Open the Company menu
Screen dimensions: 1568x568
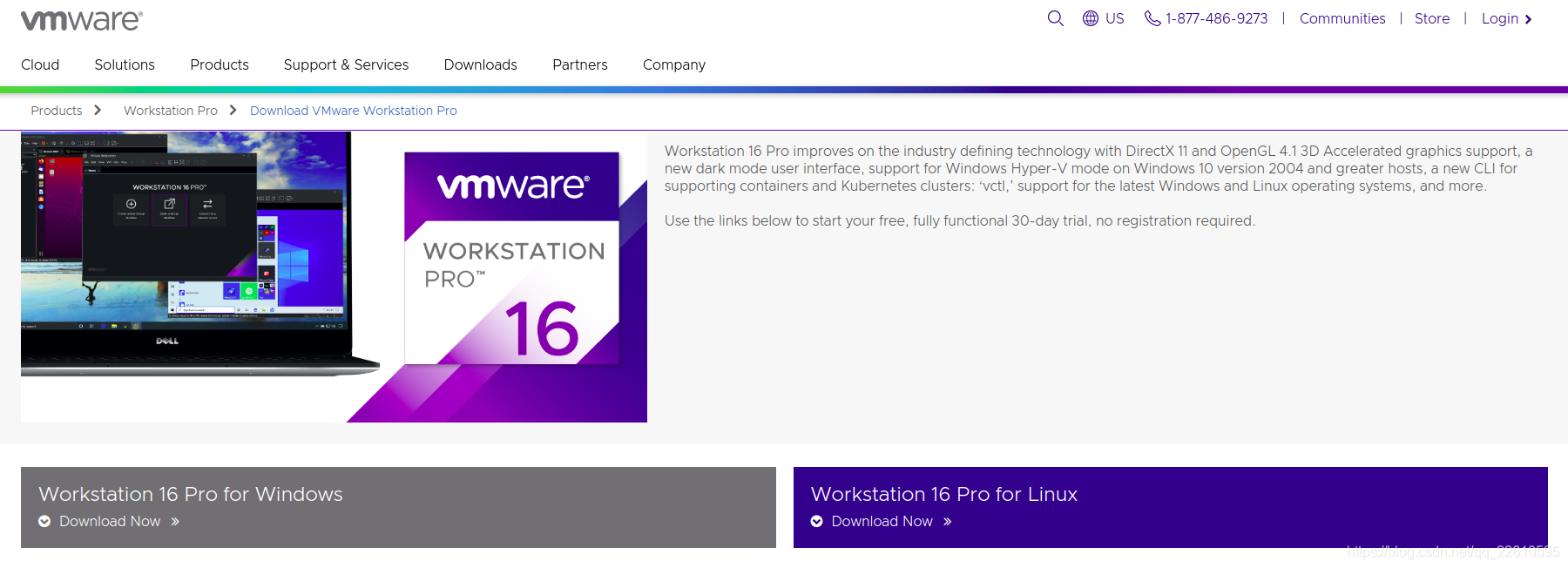[674, 64]
